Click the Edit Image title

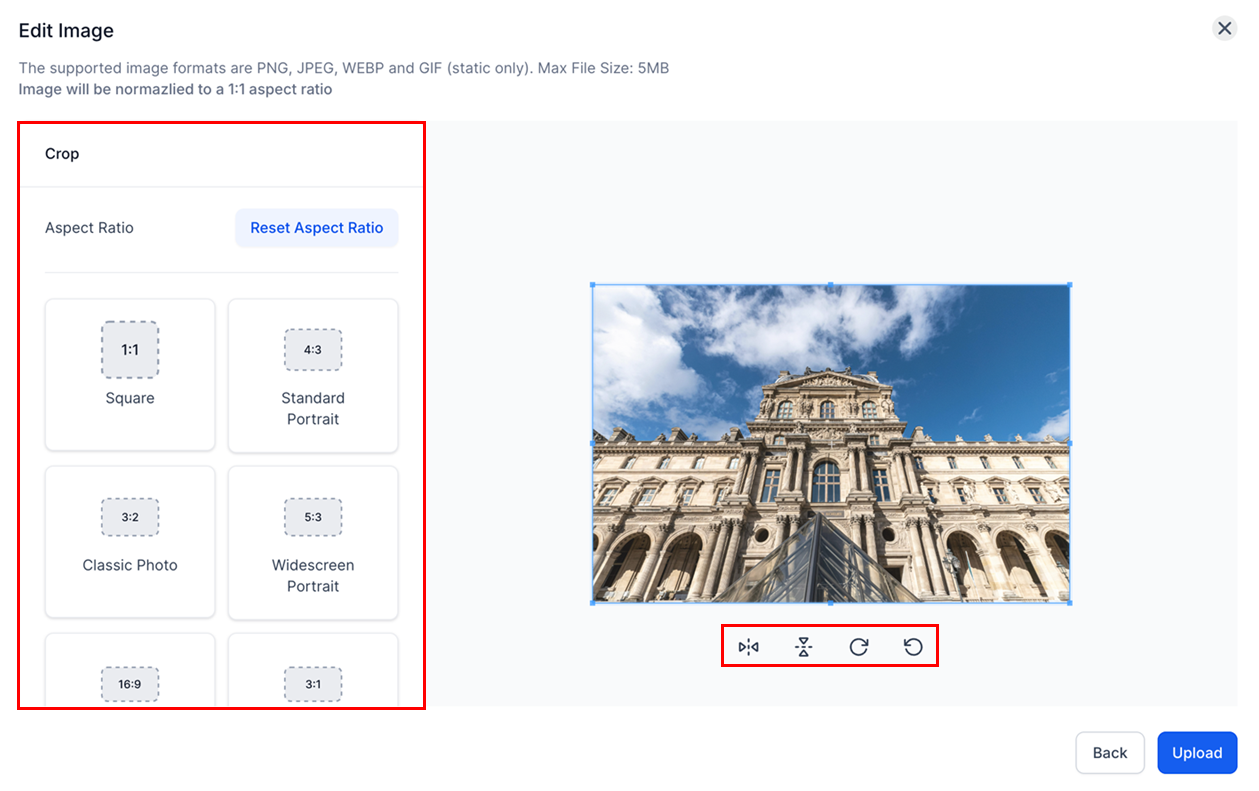[x=66, y=30]
